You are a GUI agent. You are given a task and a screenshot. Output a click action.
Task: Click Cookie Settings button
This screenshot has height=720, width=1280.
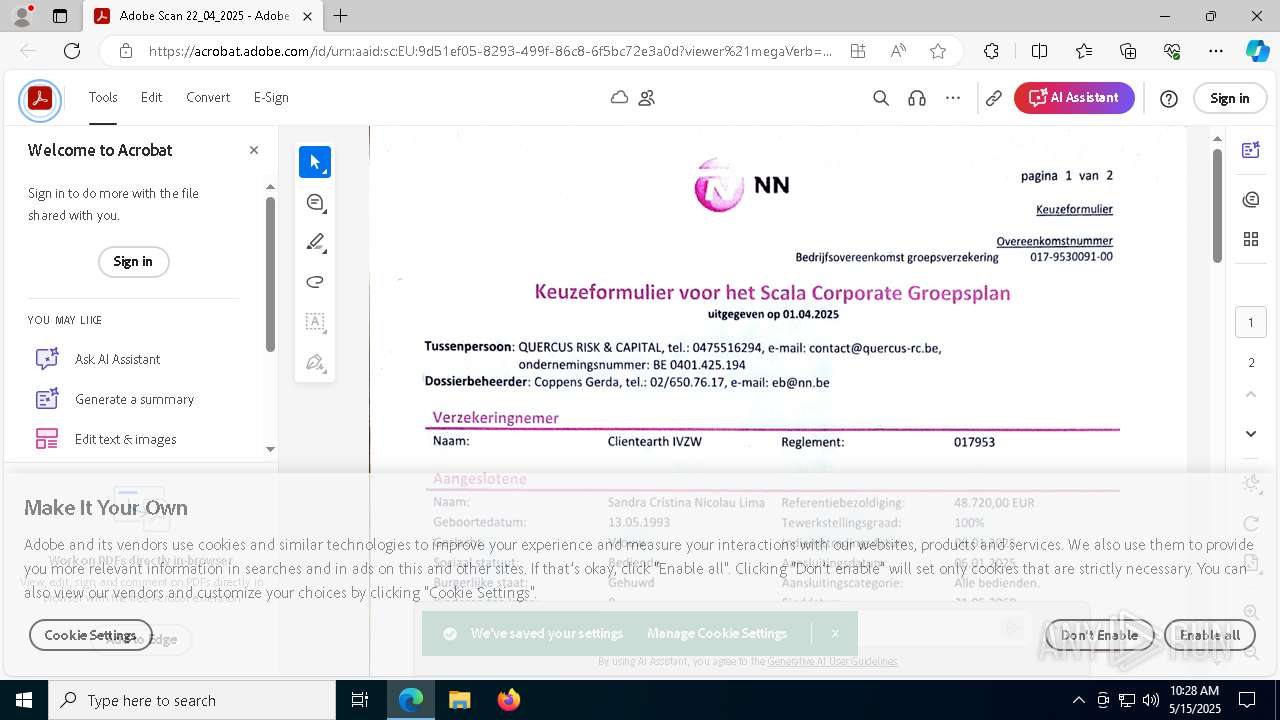(90, 635)
